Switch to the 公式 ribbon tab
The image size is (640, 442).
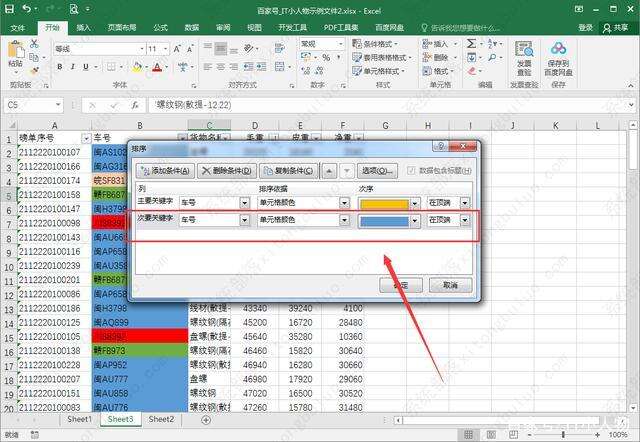click(x=160, y=28)
